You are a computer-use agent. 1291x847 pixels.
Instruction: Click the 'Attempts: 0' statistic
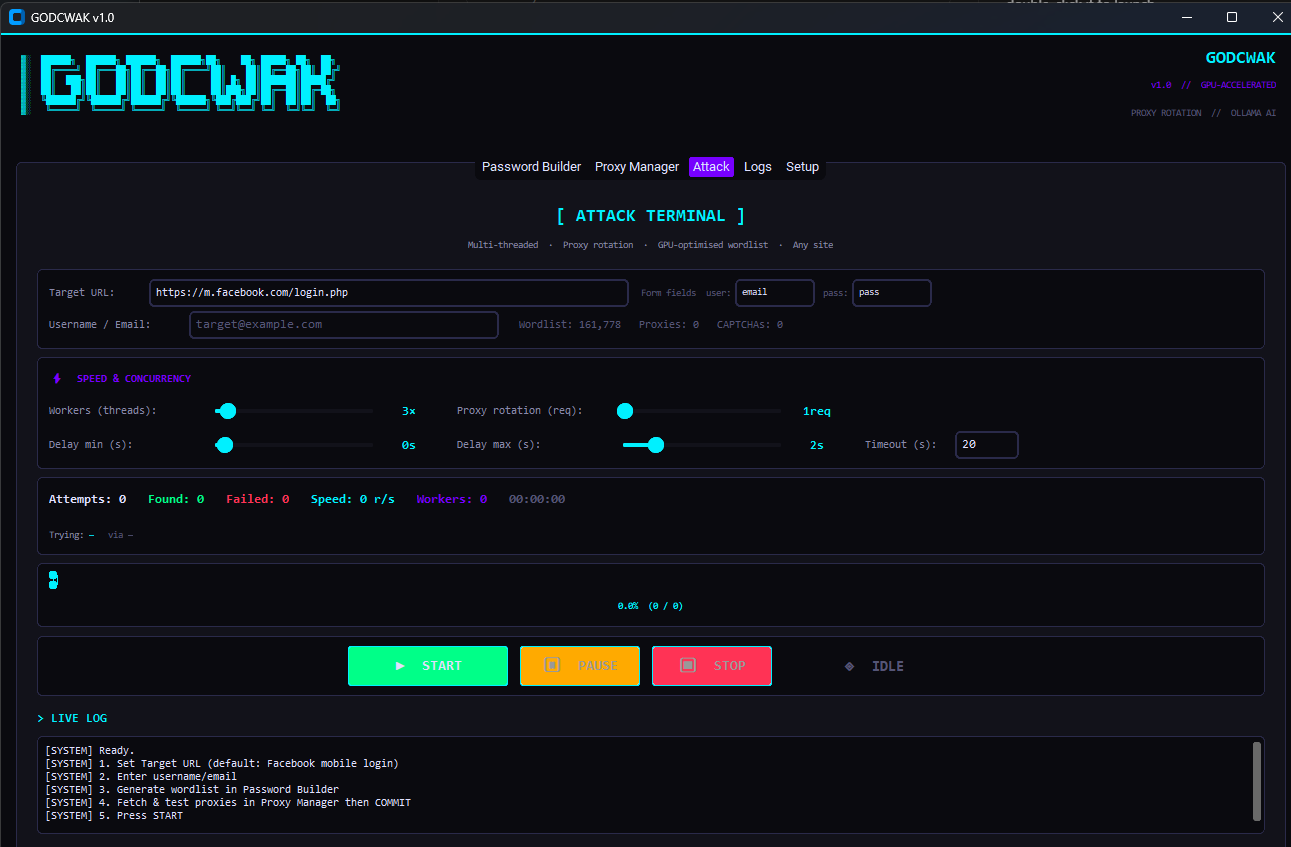pyautogui.click(x=88, y=499)
